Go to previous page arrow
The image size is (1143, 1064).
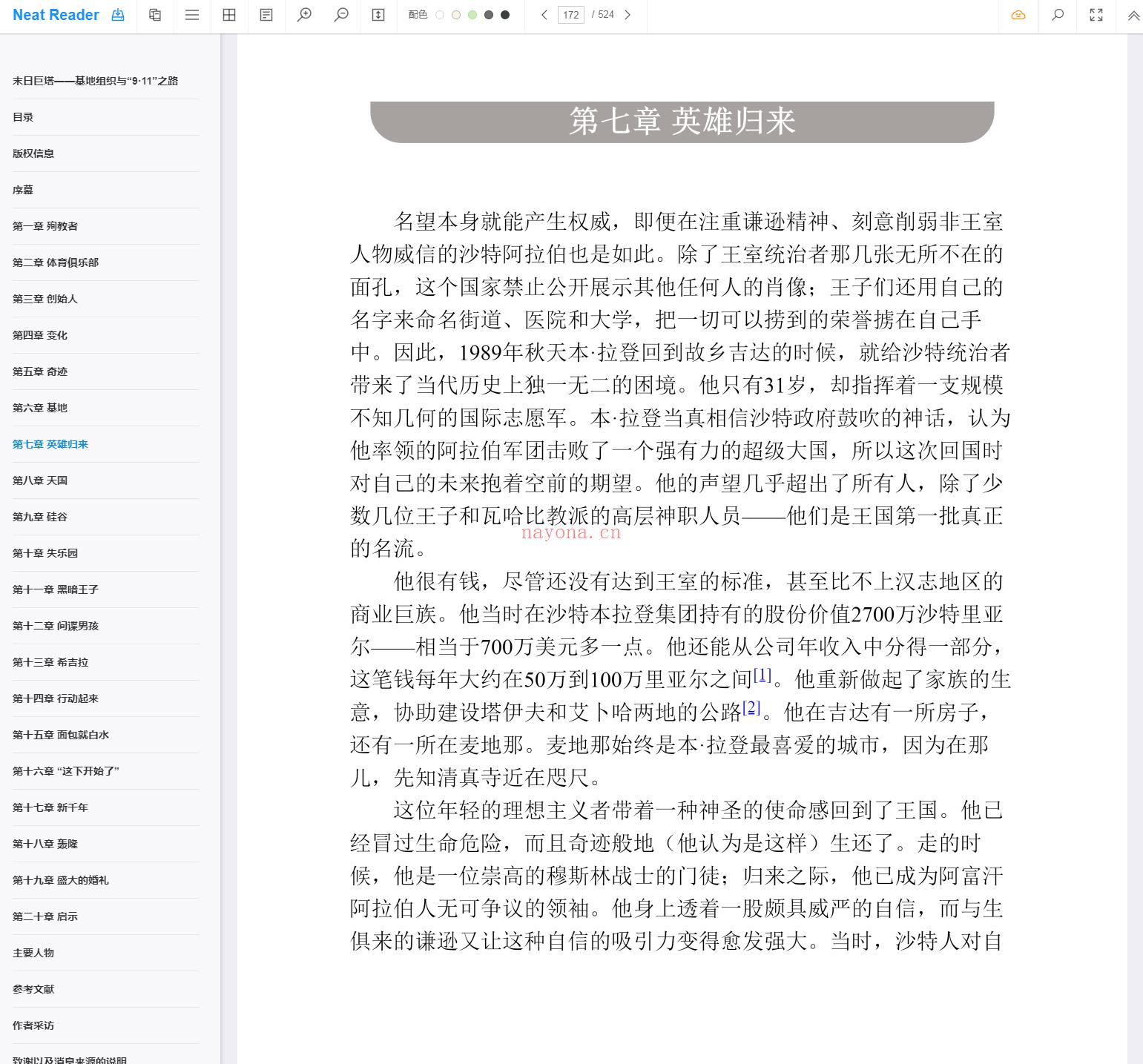[x=544, y=15]
